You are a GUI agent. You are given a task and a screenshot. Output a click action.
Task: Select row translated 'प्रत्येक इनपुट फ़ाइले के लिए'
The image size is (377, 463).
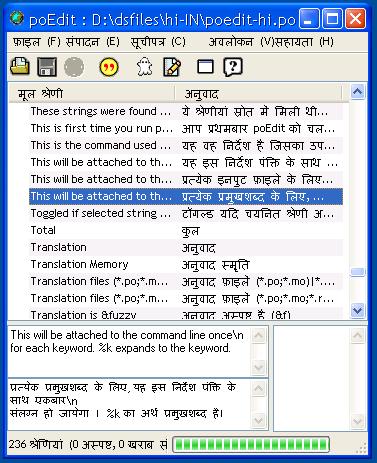(x=186, y=179)
